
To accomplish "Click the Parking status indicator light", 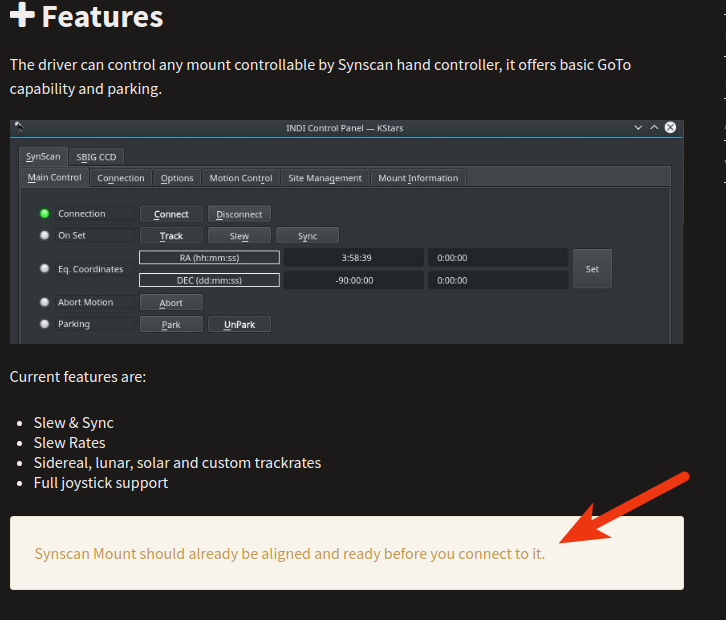I will 44,324.
